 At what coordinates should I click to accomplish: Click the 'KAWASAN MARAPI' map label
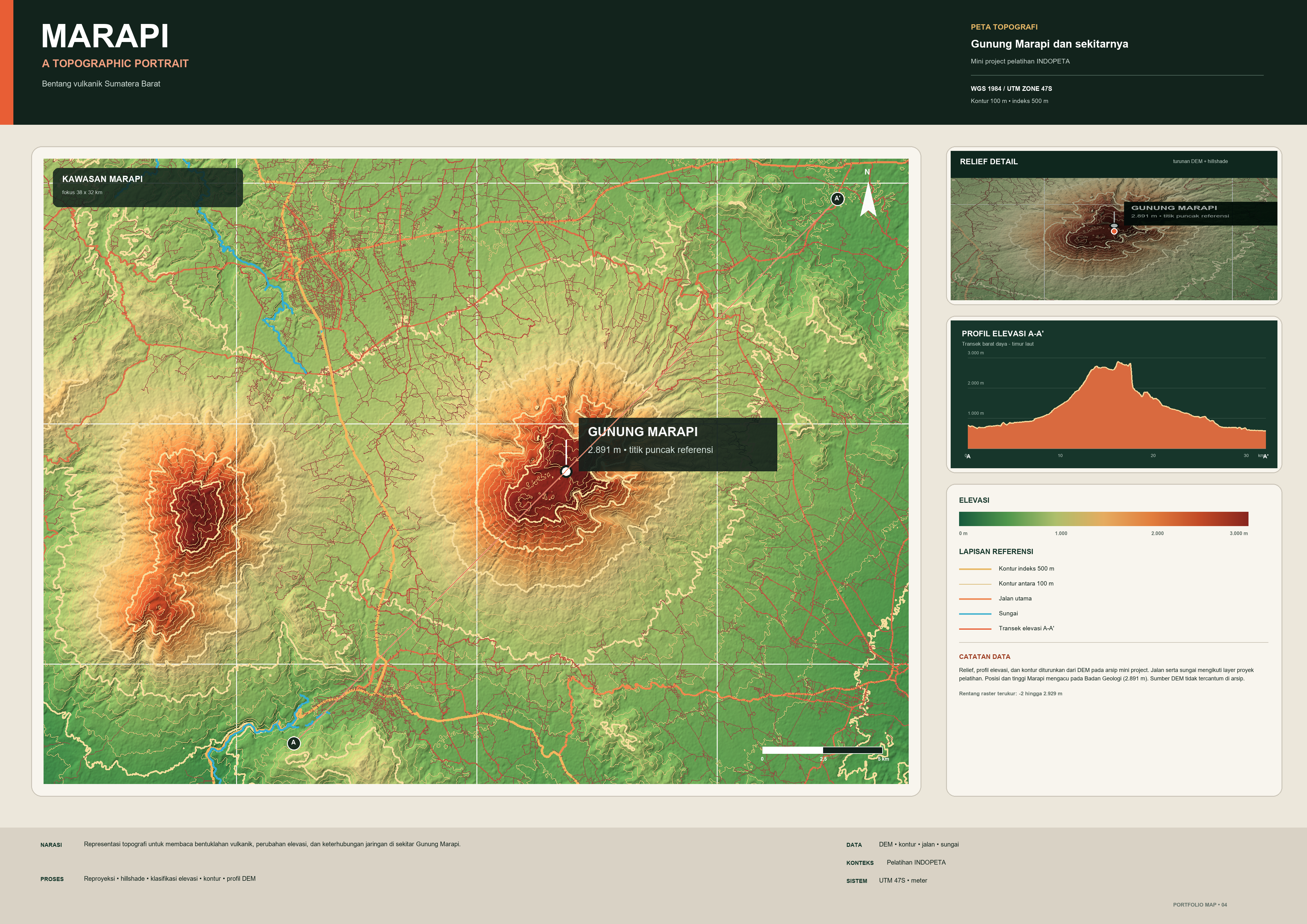pyautogui.click(x=102, y=179)
